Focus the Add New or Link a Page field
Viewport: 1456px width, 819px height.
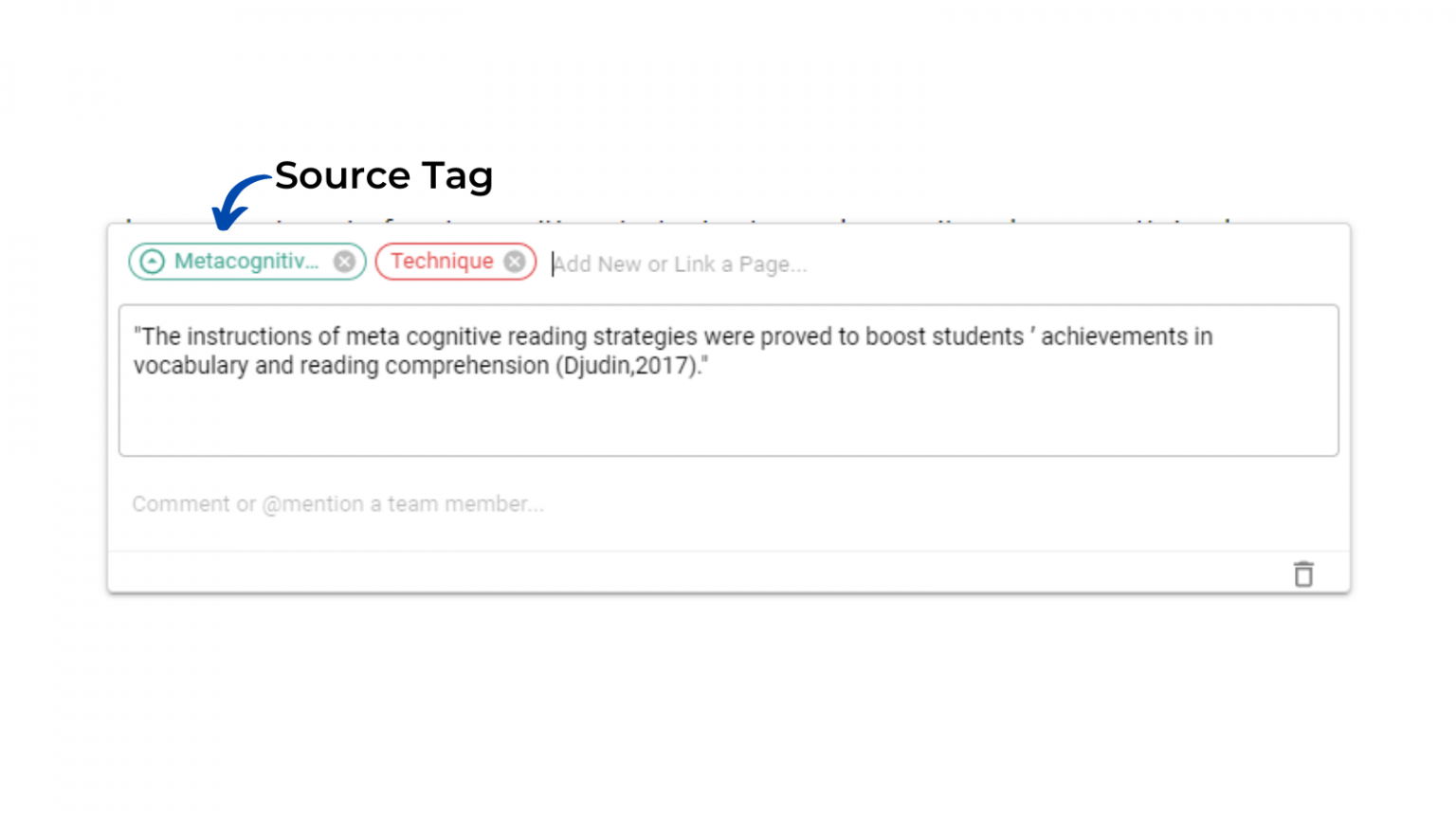(x=680, y=264)
